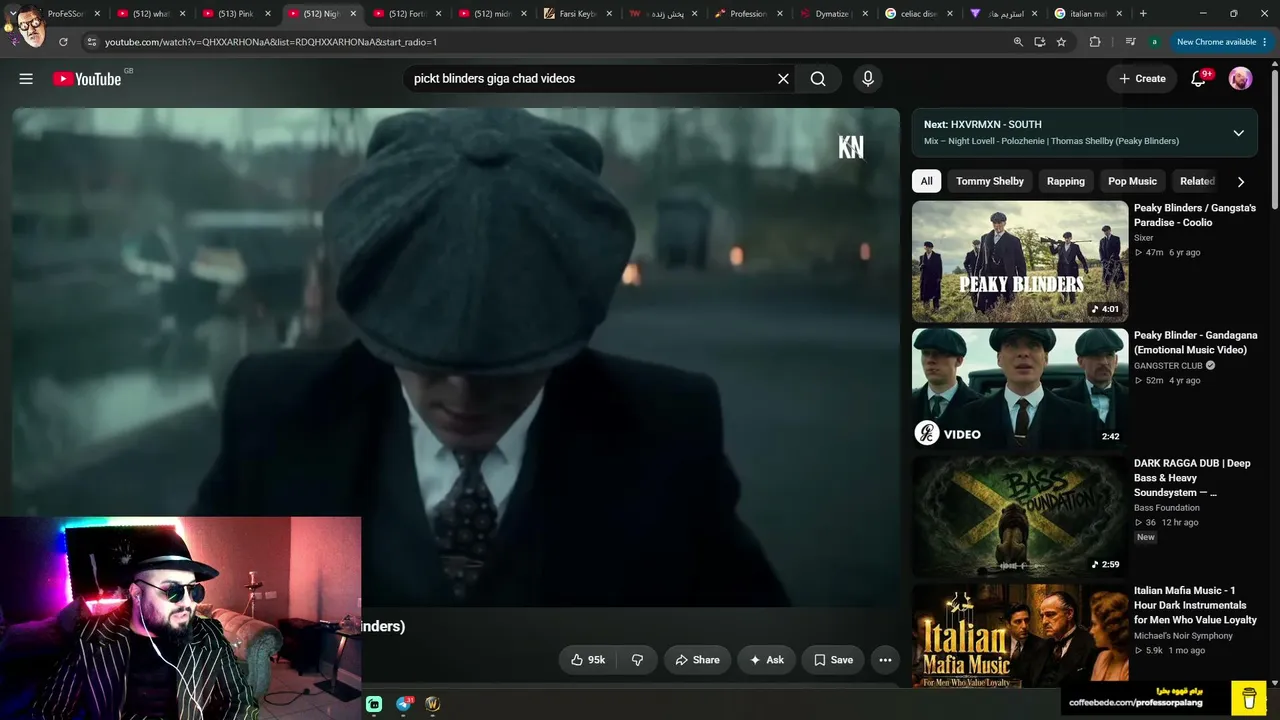
Task: Open more actions three-dot menu
Action: (885, 660)
